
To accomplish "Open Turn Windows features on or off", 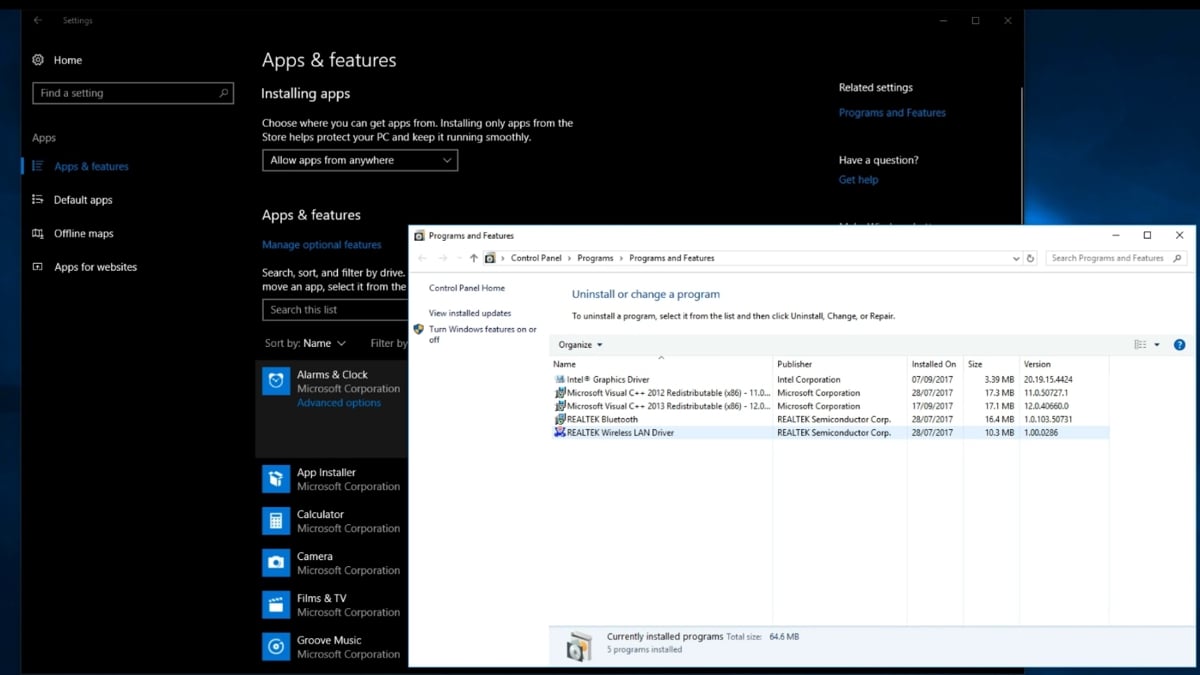I will coord(483,334).
